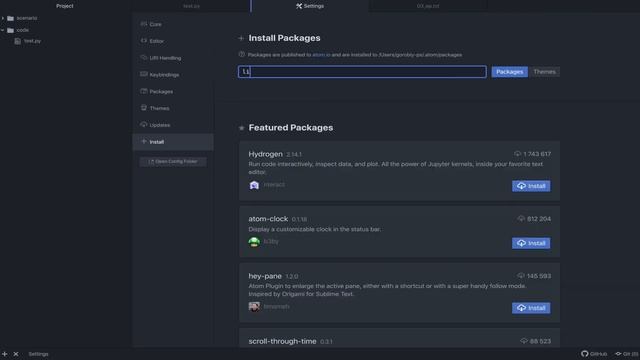Open the hey-pane package title
This screenshot has width=640, height=360.
(x=265, y=276)
